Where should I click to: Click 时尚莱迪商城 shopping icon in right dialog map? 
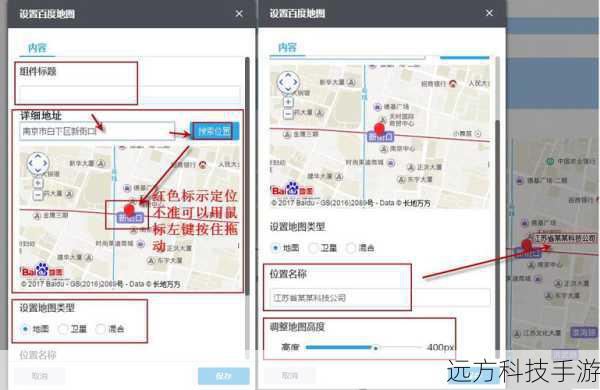[391, 163]
